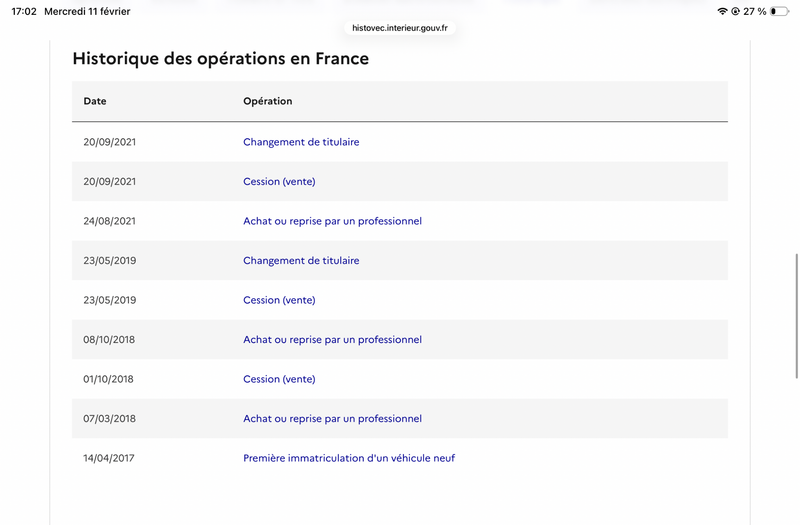
Task: Open the 07/03/2018 Achat ou reprise link
Action: coord(332,419)
